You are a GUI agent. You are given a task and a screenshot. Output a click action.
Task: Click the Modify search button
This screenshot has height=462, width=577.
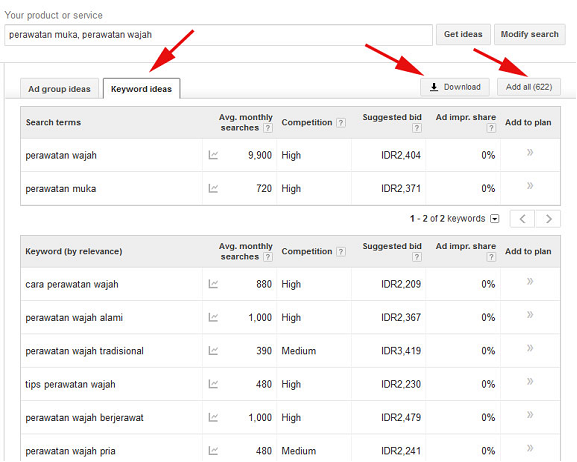tap(530, 34)
